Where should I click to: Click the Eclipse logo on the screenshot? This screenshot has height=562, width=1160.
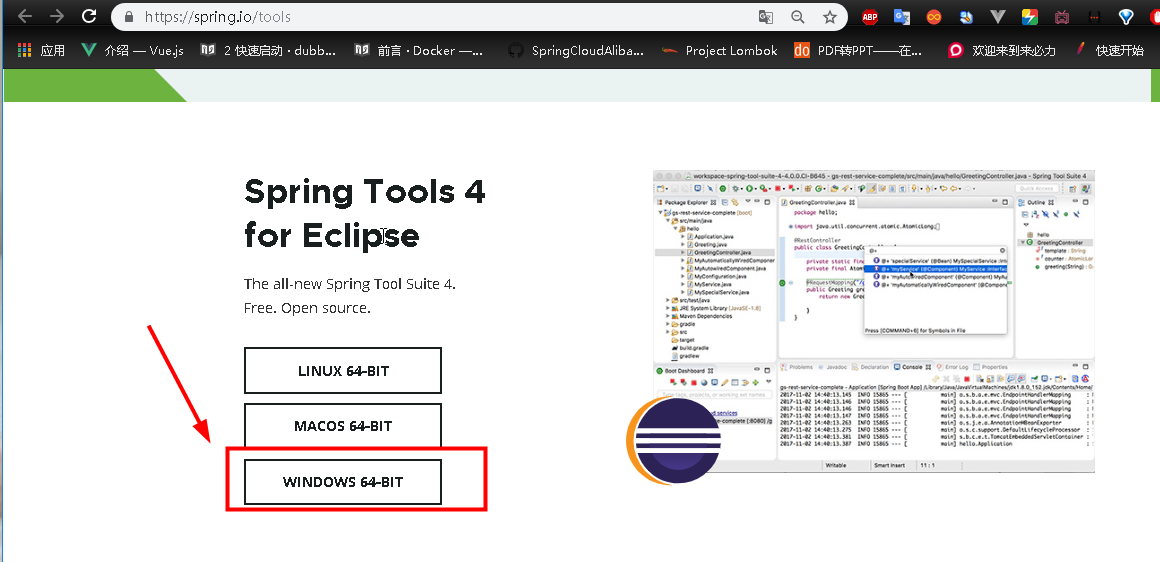pyautogui.click(x=673, y=441)
